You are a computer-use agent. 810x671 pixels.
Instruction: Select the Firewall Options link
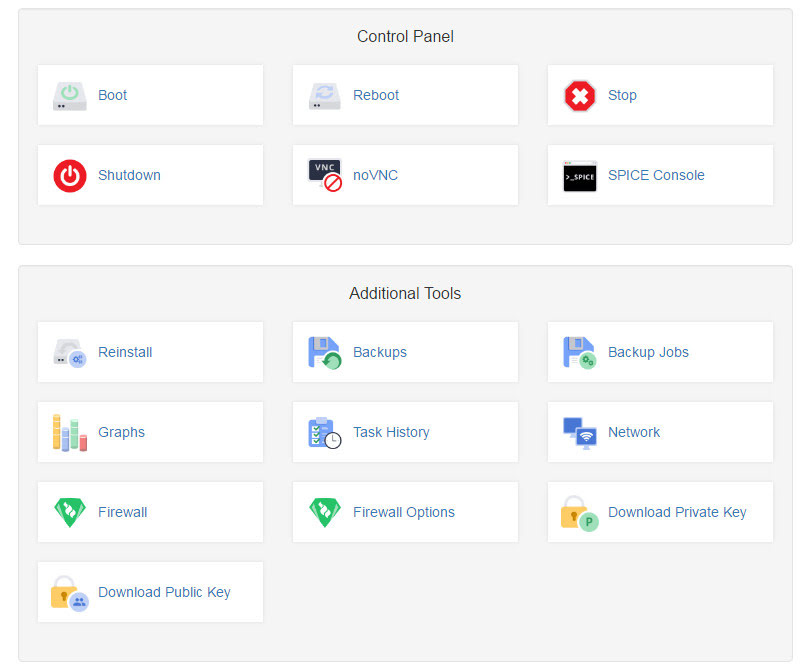coord(404,512)
